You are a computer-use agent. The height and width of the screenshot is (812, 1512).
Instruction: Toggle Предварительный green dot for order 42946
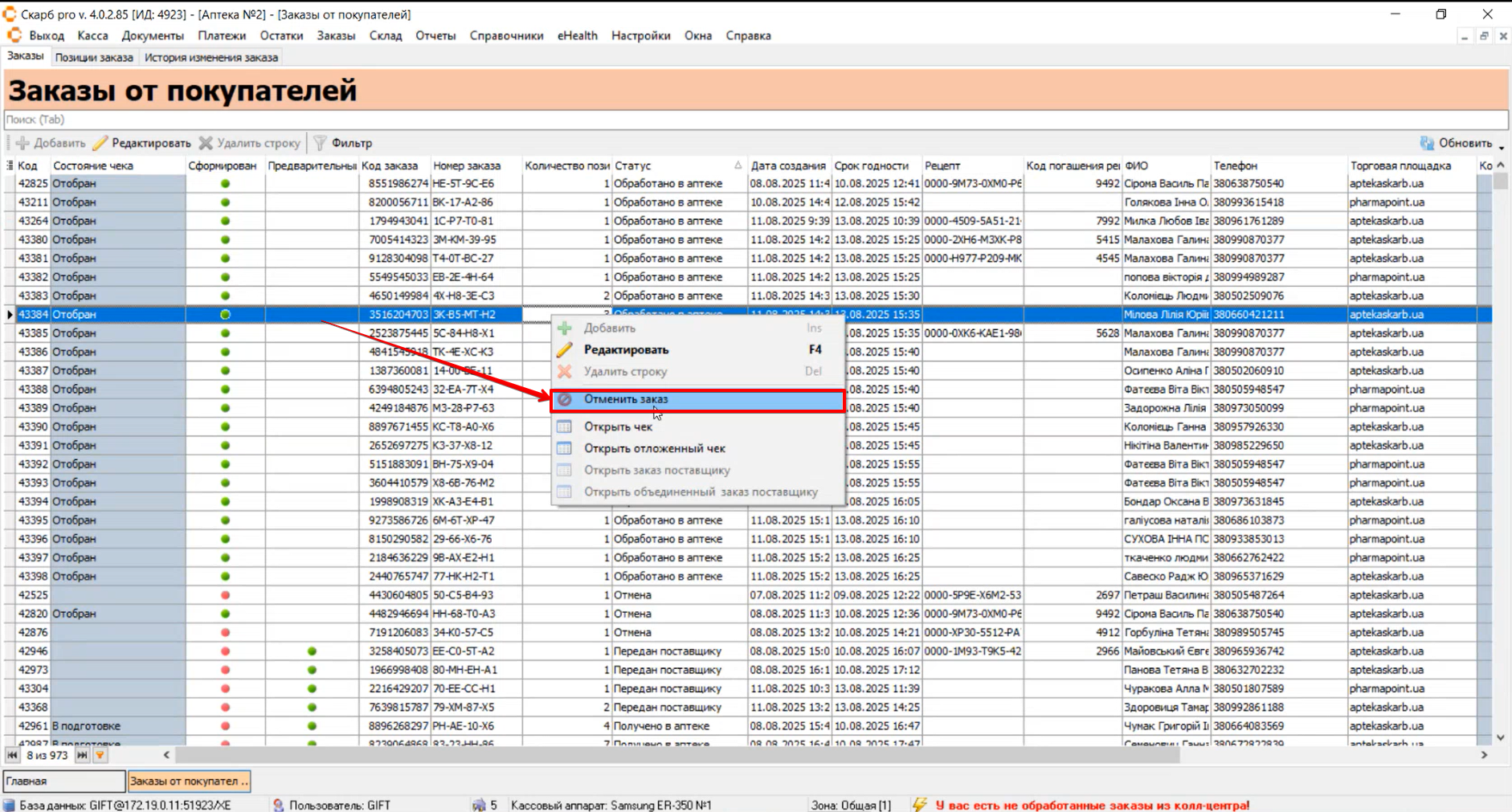click(312, 651)
